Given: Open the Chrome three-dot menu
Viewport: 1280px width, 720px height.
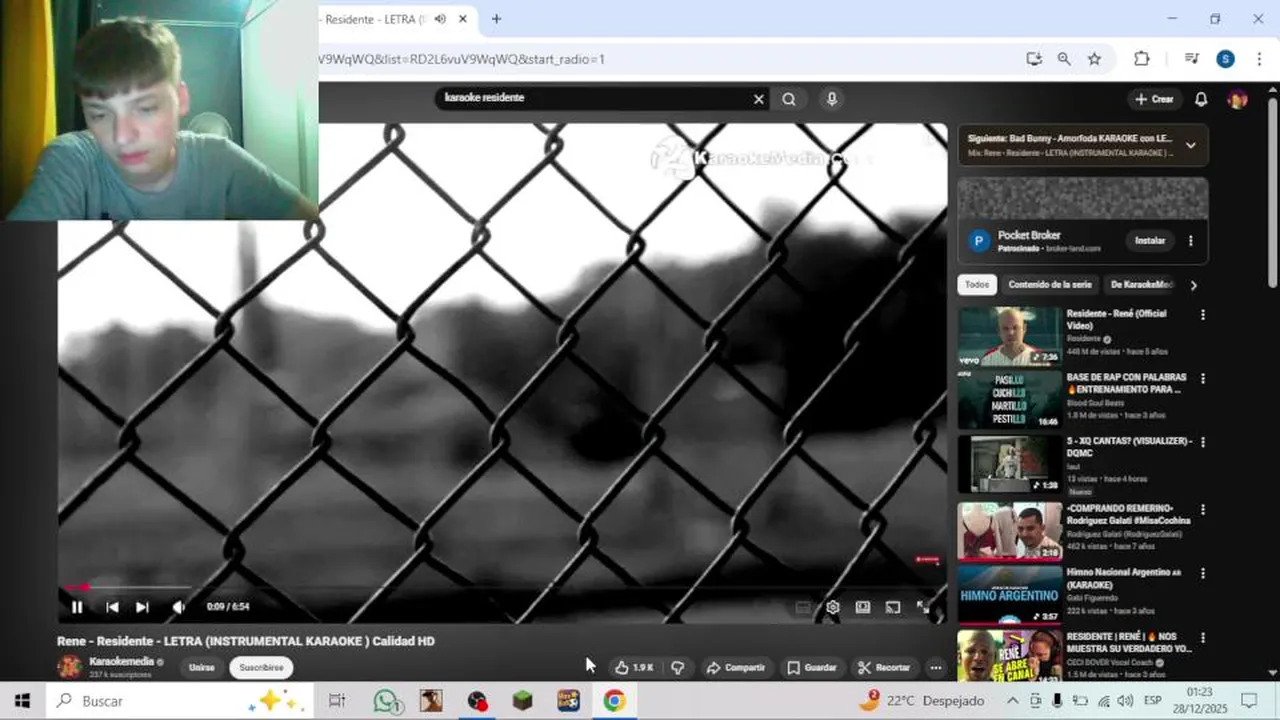Looking at the screenshot, I should coord(1259,59).
